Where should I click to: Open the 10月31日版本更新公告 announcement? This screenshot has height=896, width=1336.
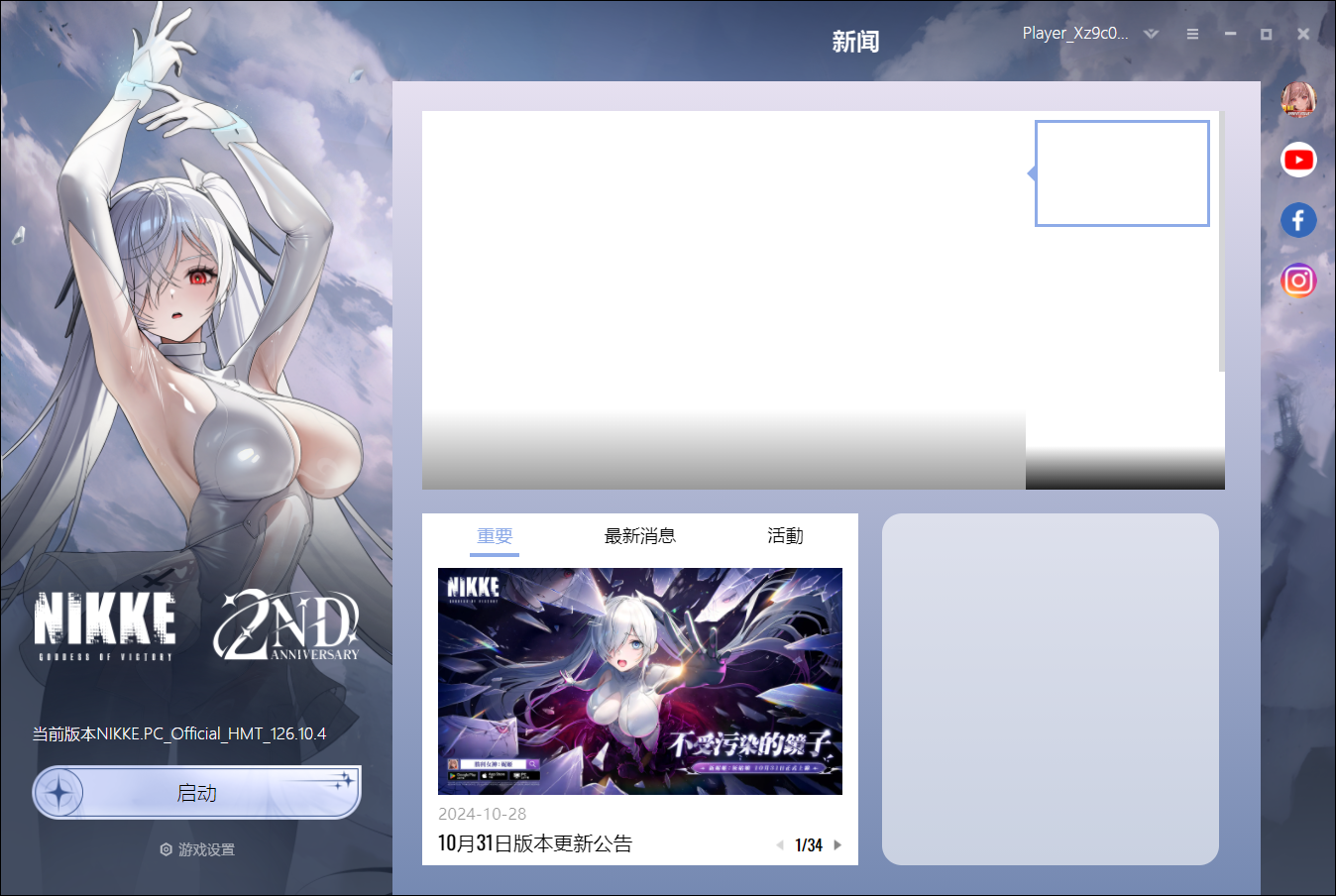[x=535, y=843]
